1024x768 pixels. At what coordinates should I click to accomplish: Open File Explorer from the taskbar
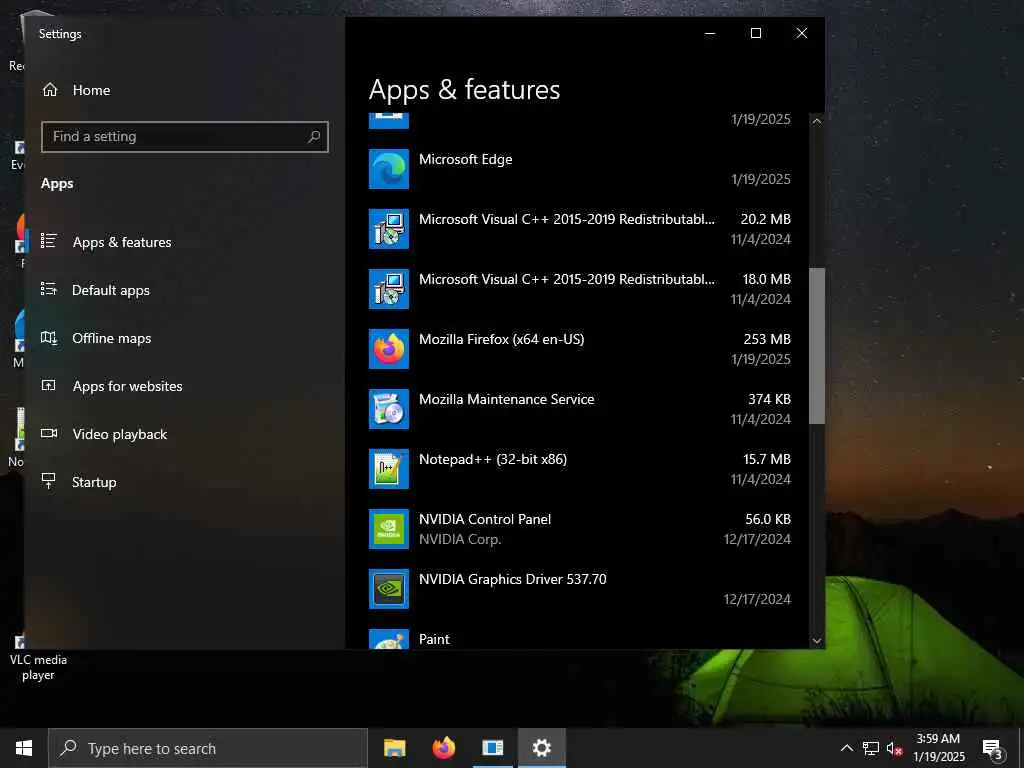[394, 748]
